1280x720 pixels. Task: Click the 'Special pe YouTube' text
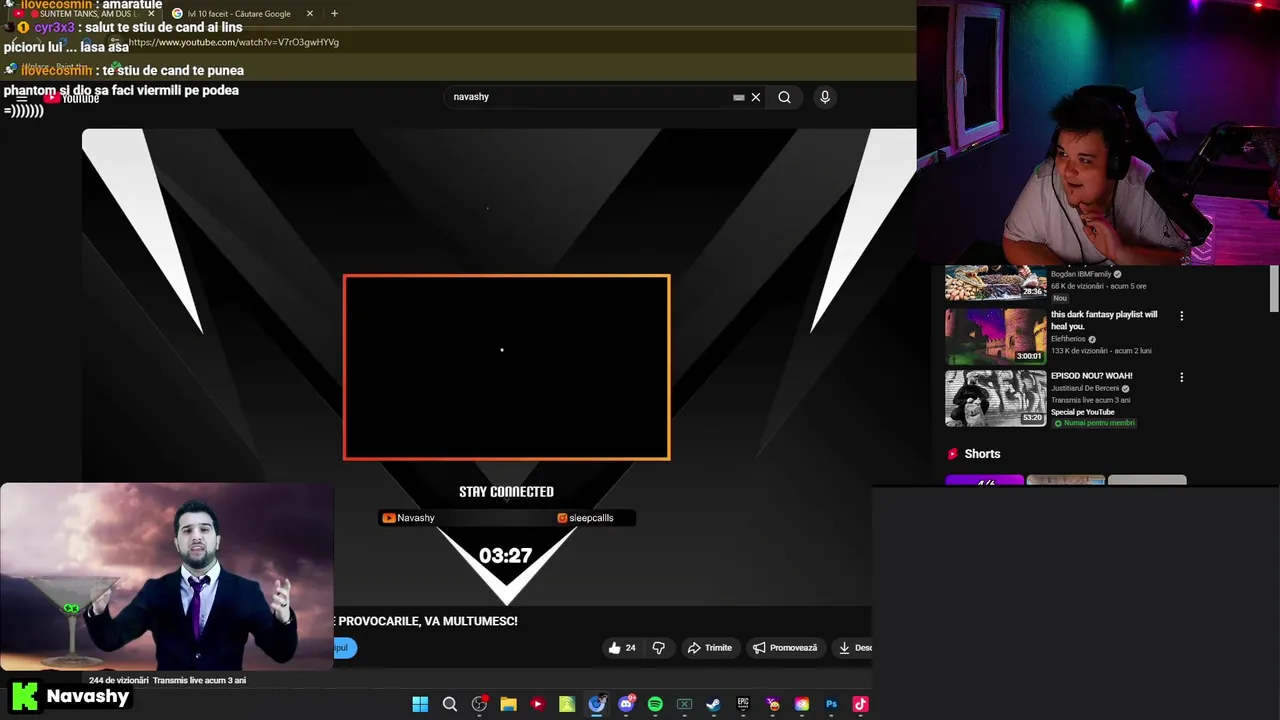[x=1083, y=412]
